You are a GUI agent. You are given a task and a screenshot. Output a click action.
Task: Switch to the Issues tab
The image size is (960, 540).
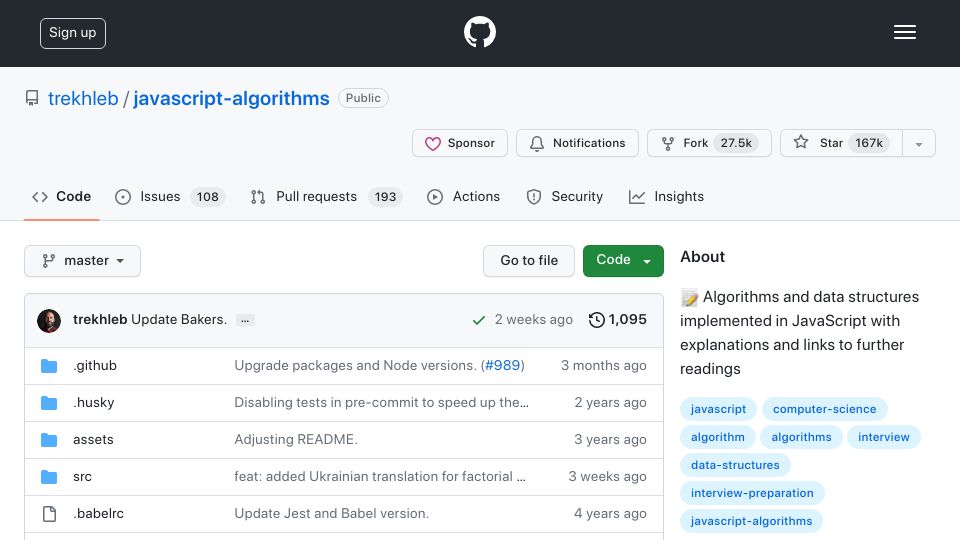170,197
